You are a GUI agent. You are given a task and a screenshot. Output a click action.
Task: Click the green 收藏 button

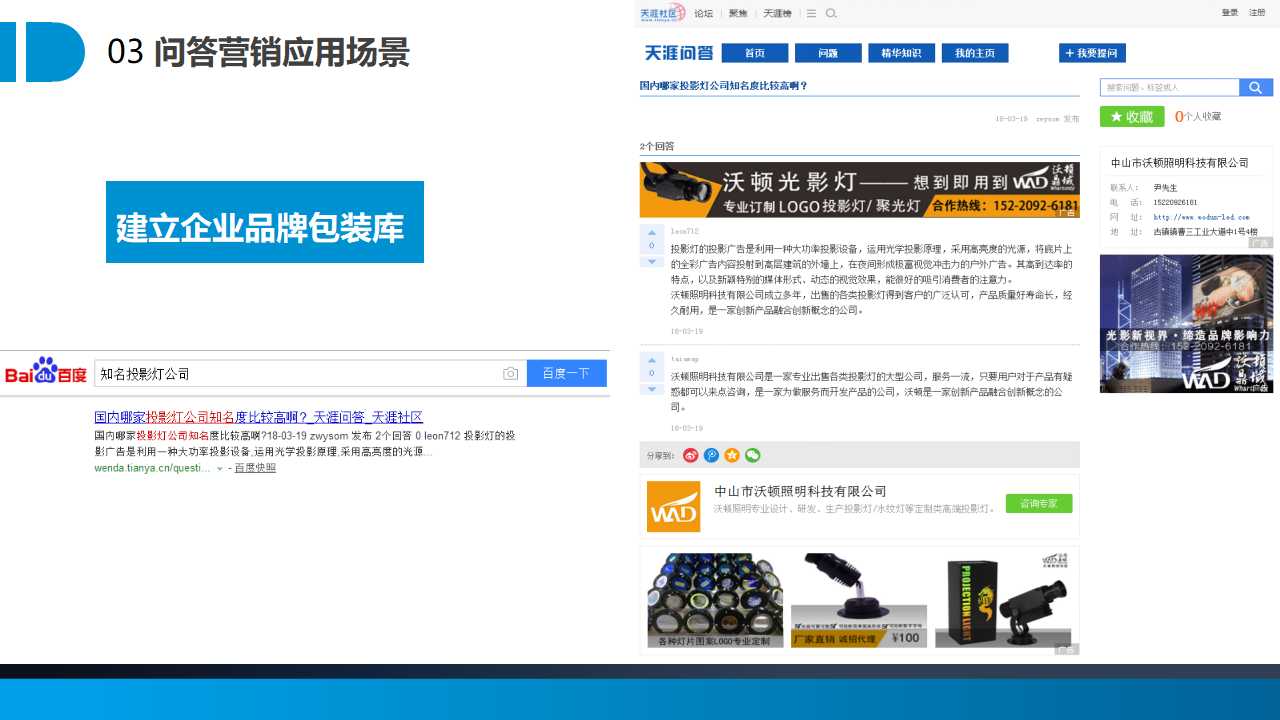pyautogui.click(x=1132, y=116)
